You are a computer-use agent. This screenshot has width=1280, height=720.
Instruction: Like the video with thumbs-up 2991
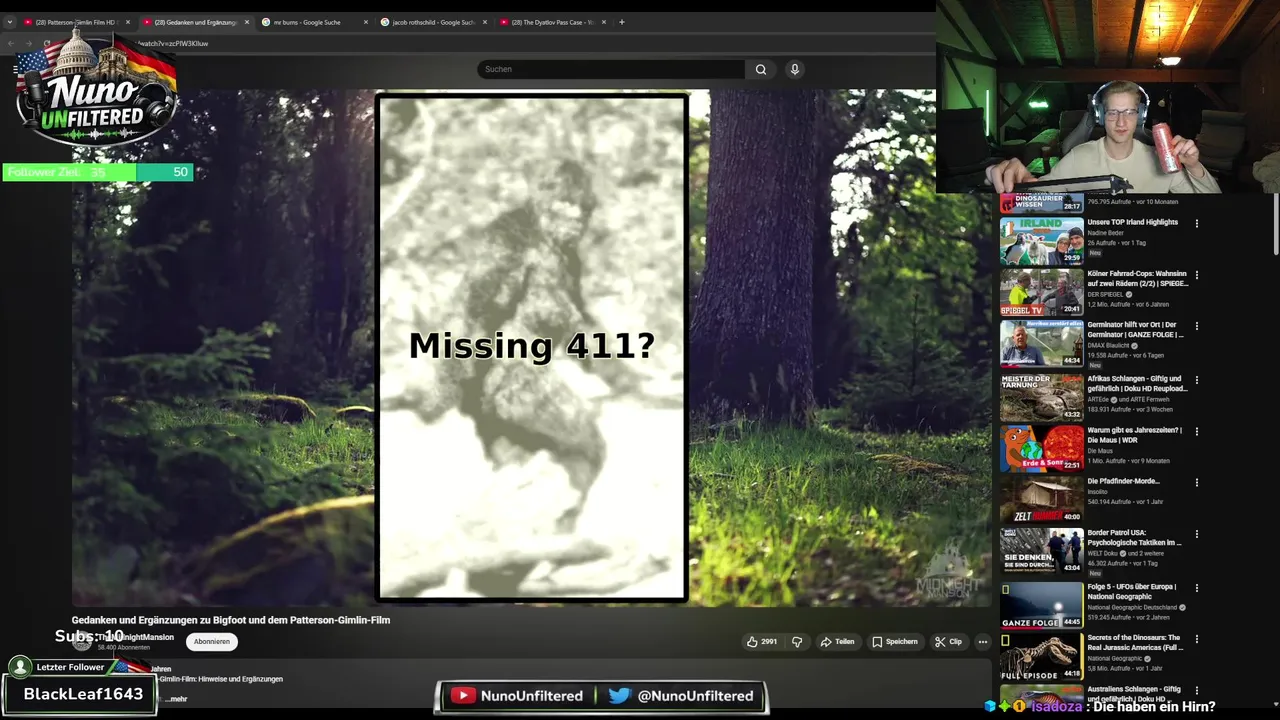[x=762, y=642]
